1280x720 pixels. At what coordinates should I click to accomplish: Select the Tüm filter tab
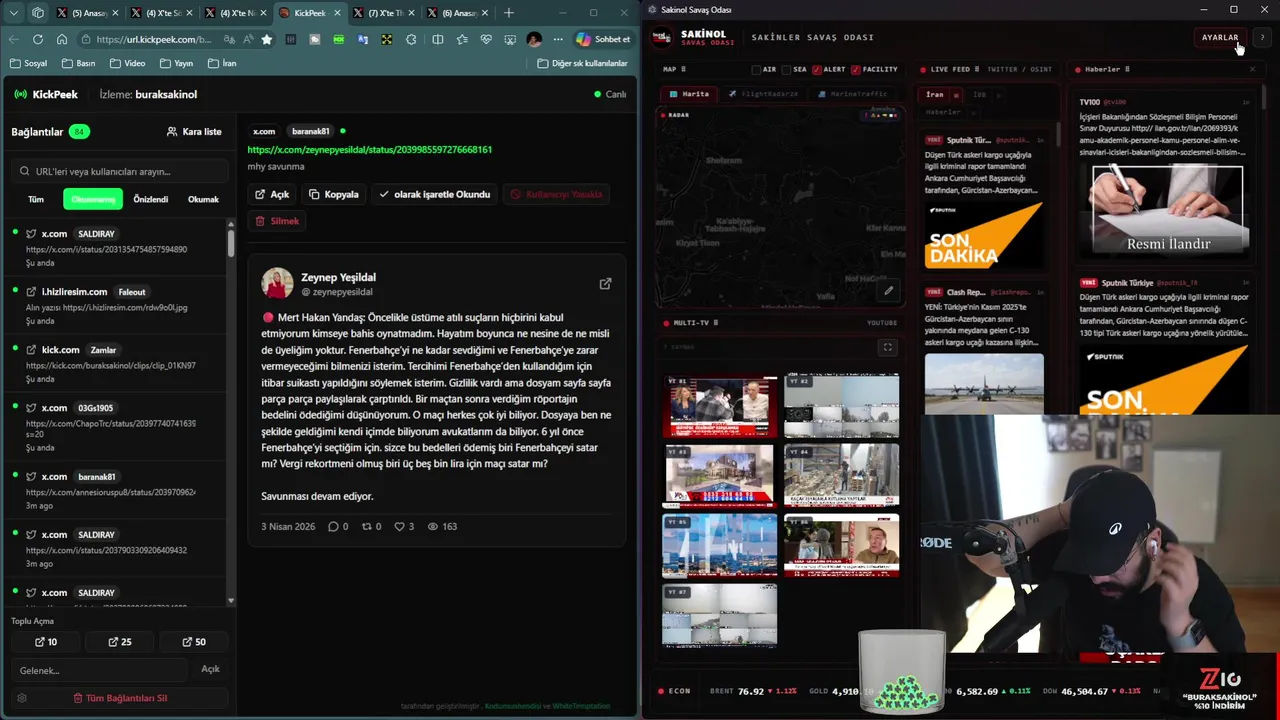pos(36,199)
